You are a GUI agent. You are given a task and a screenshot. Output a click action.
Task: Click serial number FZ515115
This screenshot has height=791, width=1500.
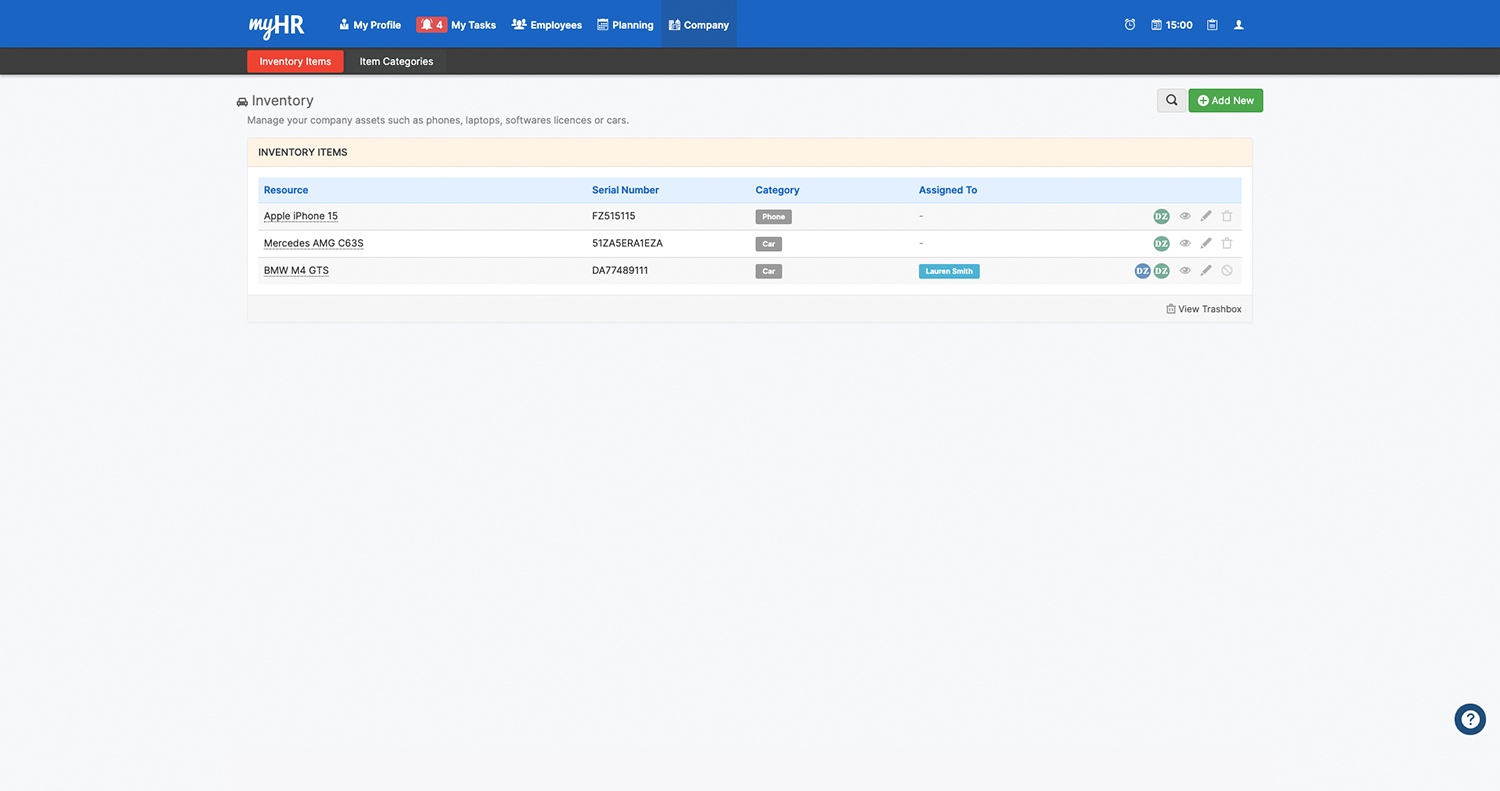tap(614, 216)
